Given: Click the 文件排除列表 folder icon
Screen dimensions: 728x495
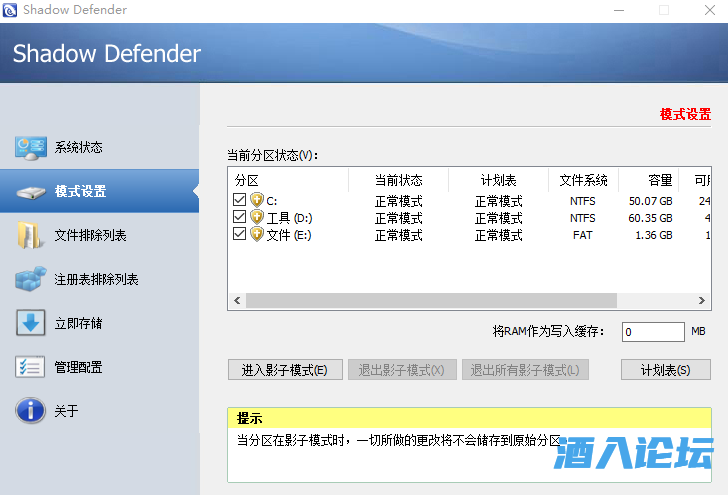Looking at the screenshot, I should pyautogui.click(x=29, y=235).
